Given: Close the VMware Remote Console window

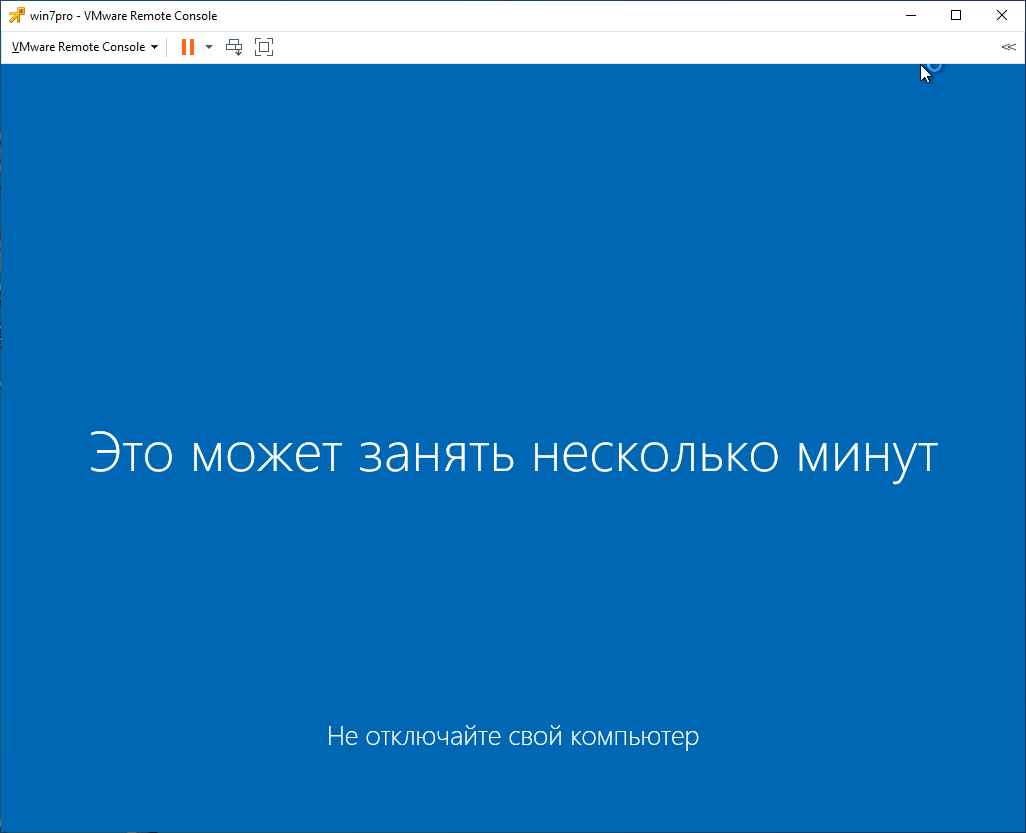Looking at the screenshot, I should coord(1002,15).
